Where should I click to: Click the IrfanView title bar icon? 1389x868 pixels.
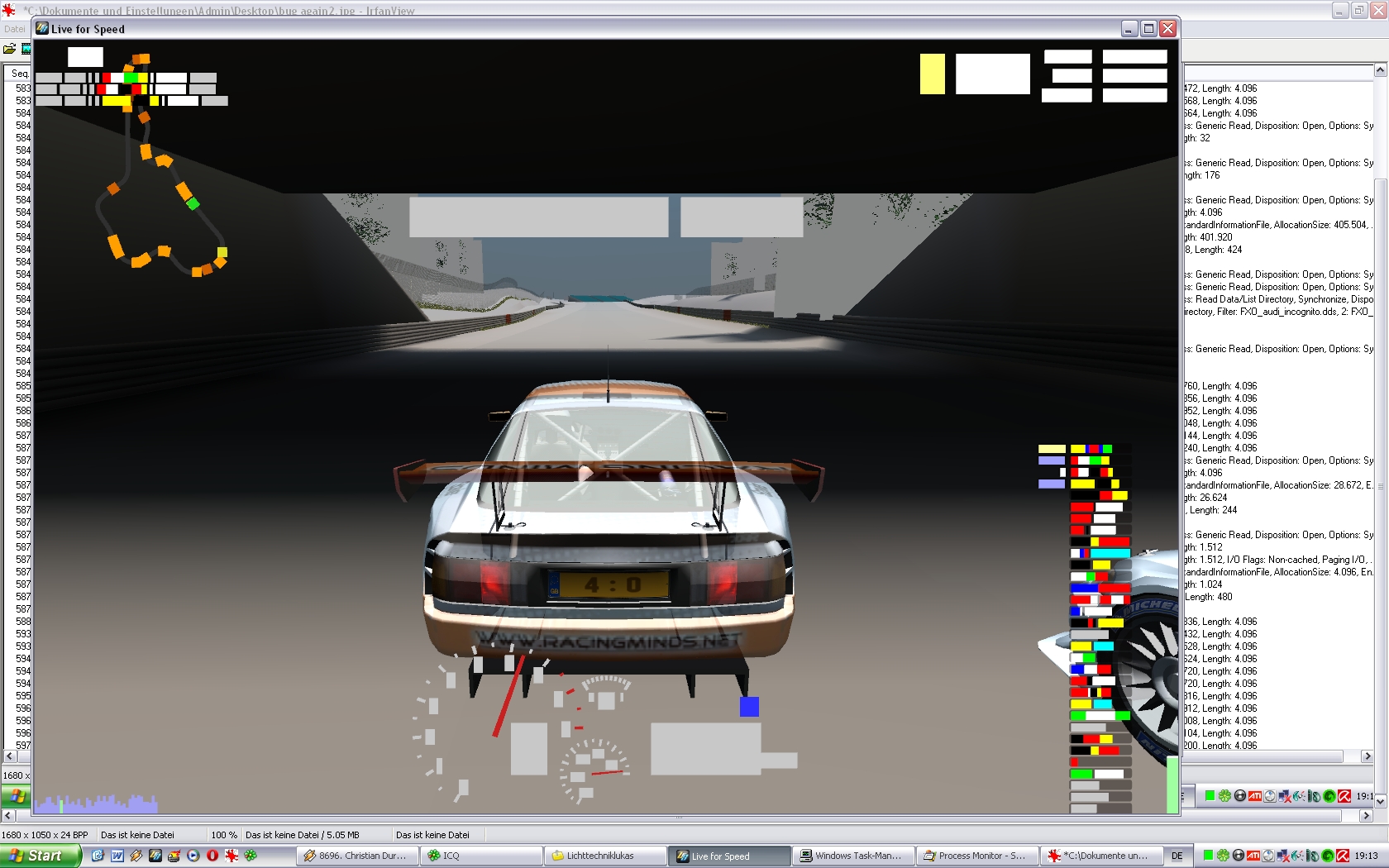point(8,10)
